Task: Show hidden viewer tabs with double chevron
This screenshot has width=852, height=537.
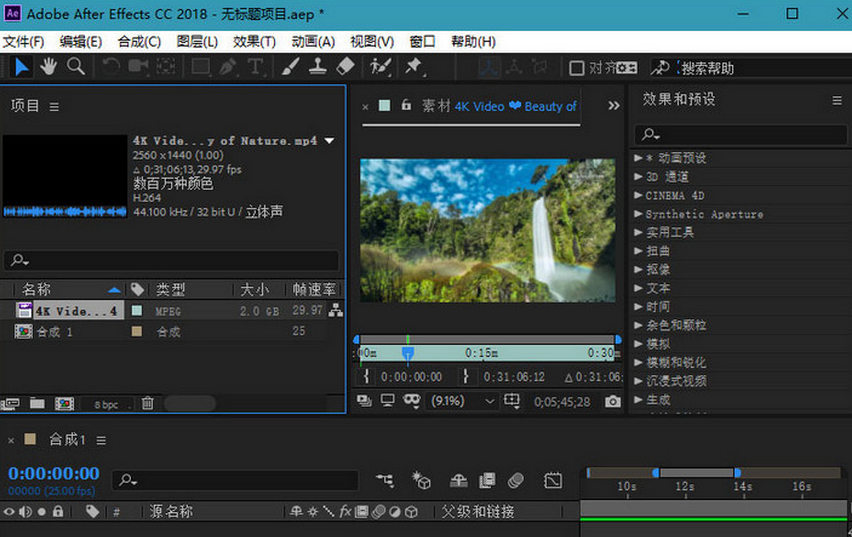Action: (x=613, y=106)
